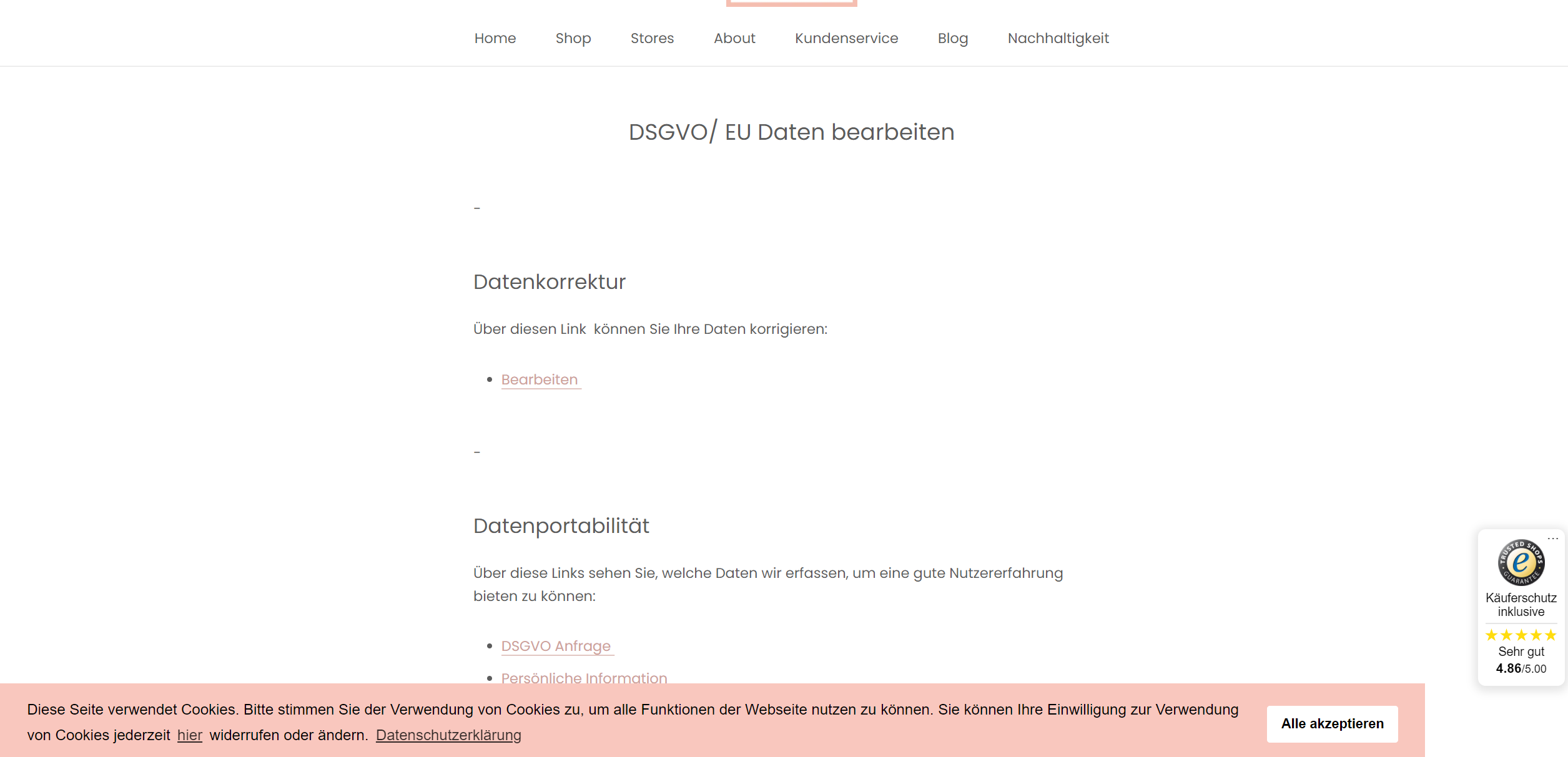Click the 'Über diese Links sehen Sie' paragraph
Image resolution: width=1568 pixels, height=757 pixels.
pos(767,584)
